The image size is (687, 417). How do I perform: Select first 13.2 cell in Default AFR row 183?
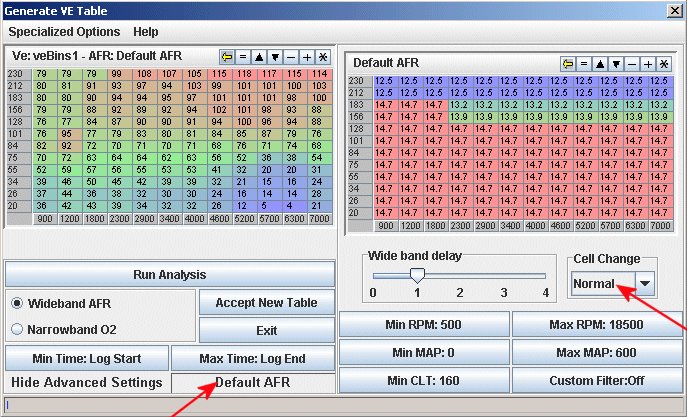[x=460, y=105]
